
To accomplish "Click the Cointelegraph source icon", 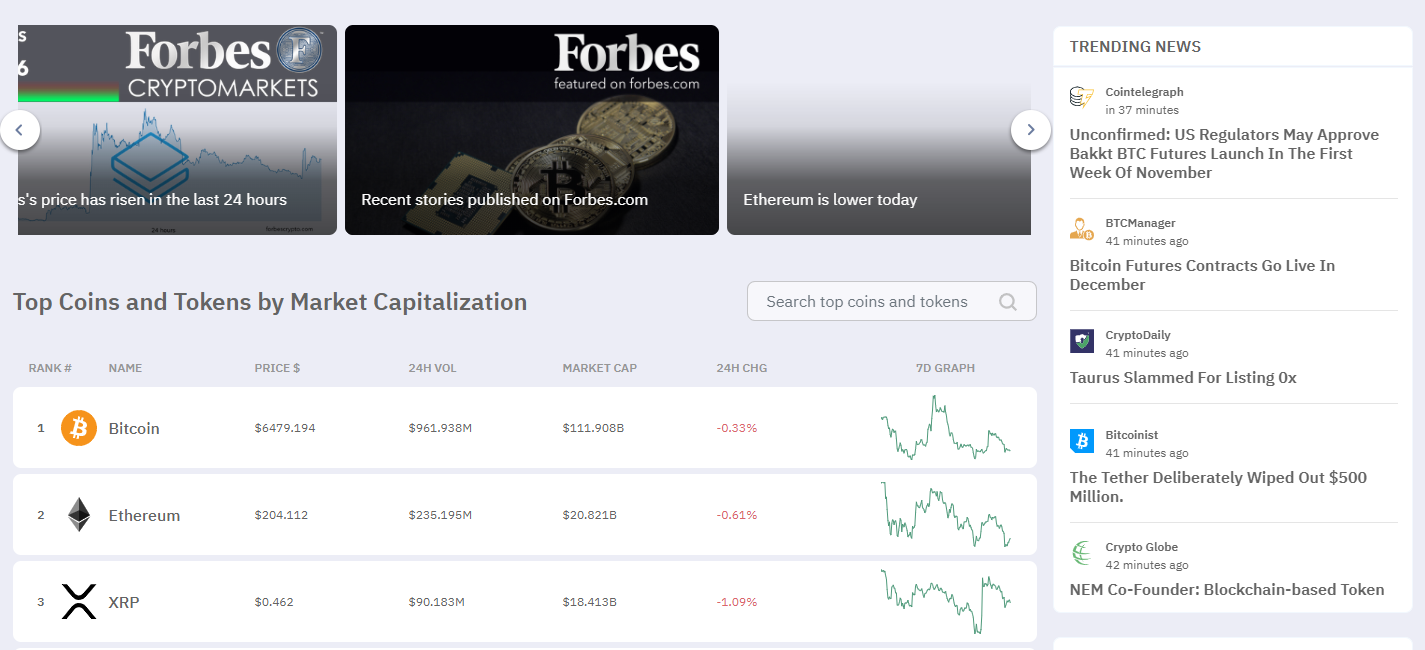I will tap(1081, 97).
